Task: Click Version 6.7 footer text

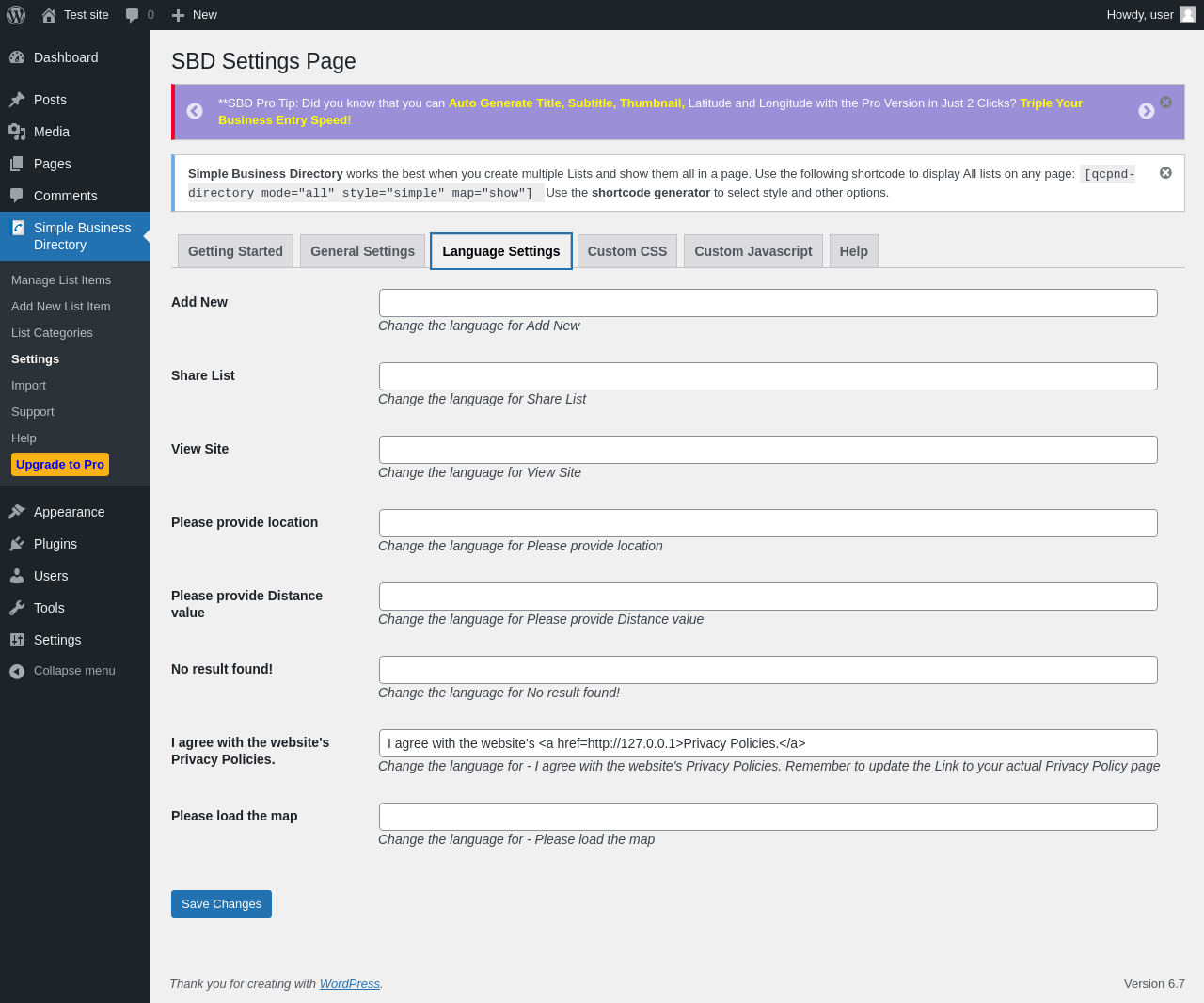Action: [x=1154, y=984]
